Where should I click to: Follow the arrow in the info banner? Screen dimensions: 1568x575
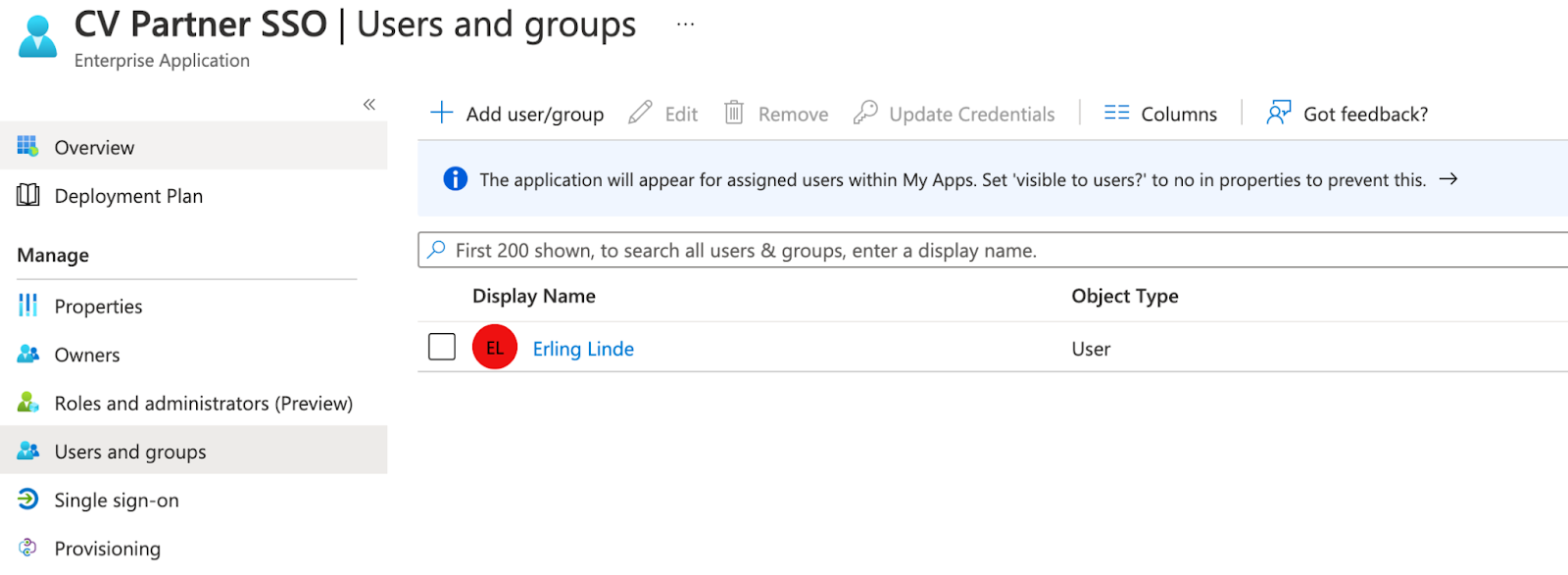coord(1447,179)
